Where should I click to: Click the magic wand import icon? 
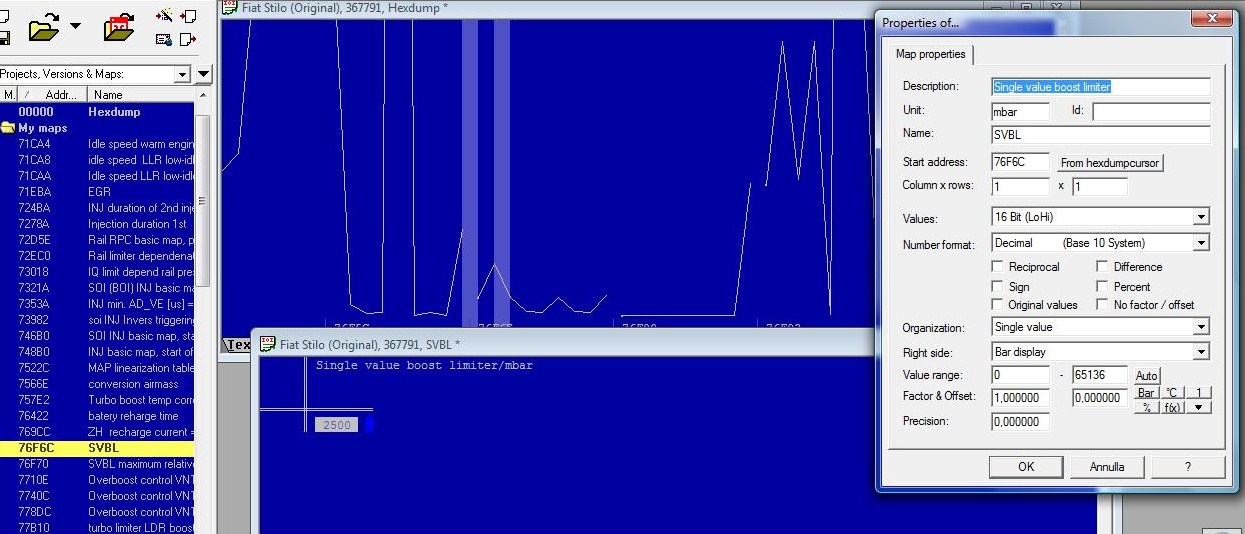(x=163, y=16)
